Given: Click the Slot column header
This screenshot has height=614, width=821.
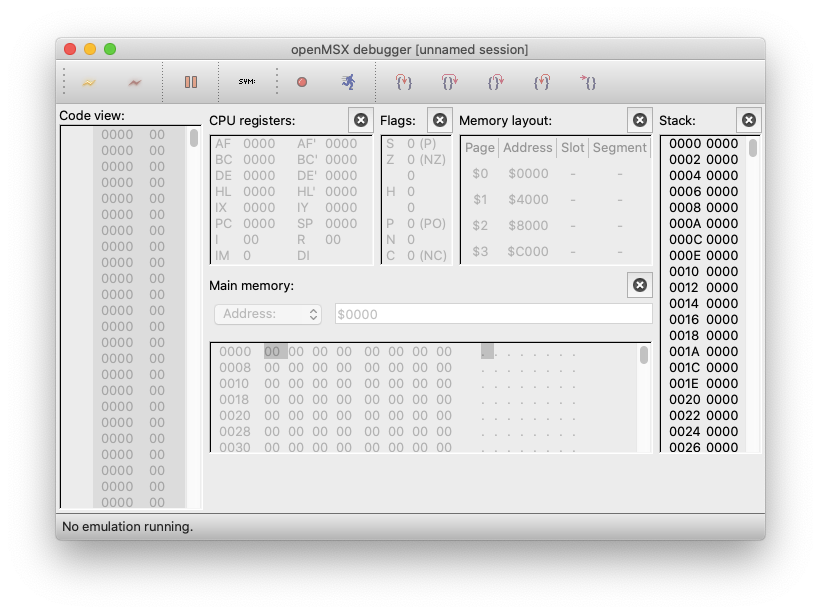Looking at the screenshot, I should 572,148.
